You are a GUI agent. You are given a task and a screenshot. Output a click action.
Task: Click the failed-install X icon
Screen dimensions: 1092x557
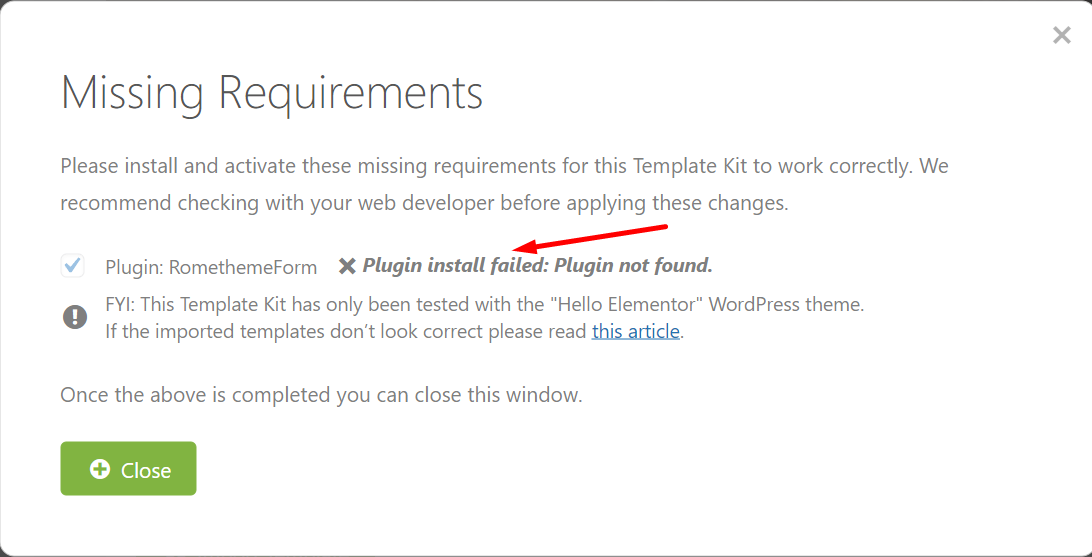[347, 266]
